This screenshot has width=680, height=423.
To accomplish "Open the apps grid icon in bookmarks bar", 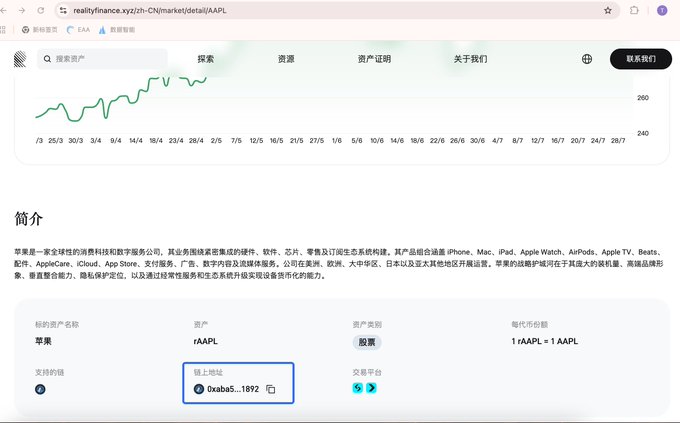I will click(3, 30).
